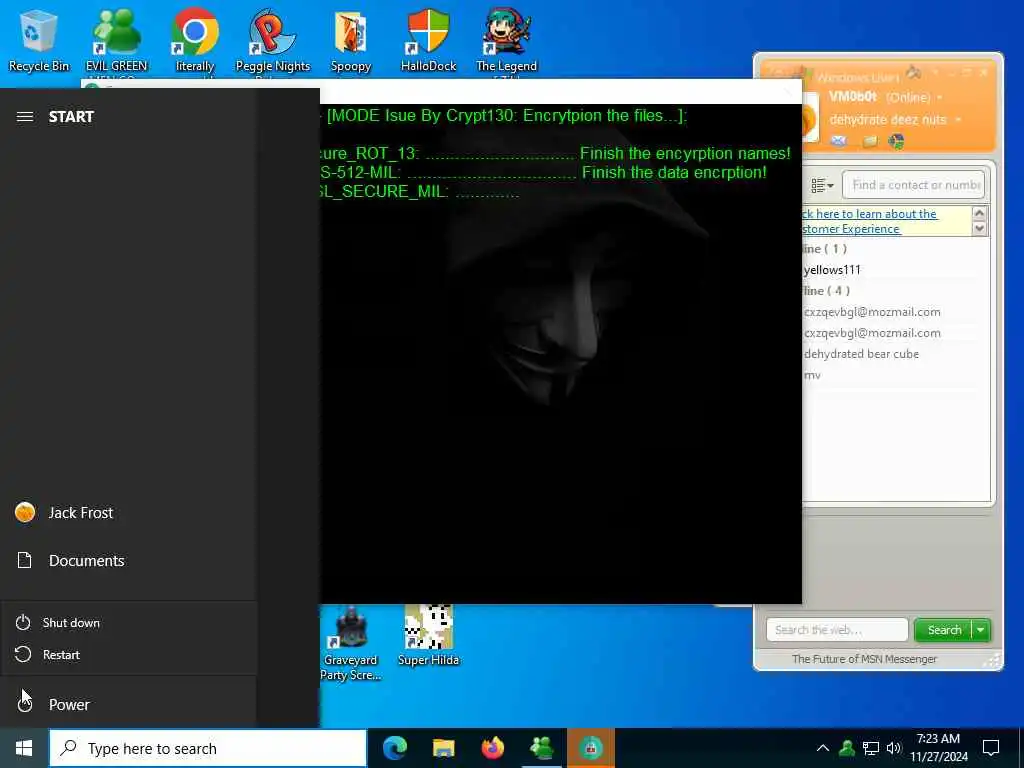The width and height of the screenshot is (1024, 768).
Task: Collapse the Online (1) contact group
Action: pos(825,249)
